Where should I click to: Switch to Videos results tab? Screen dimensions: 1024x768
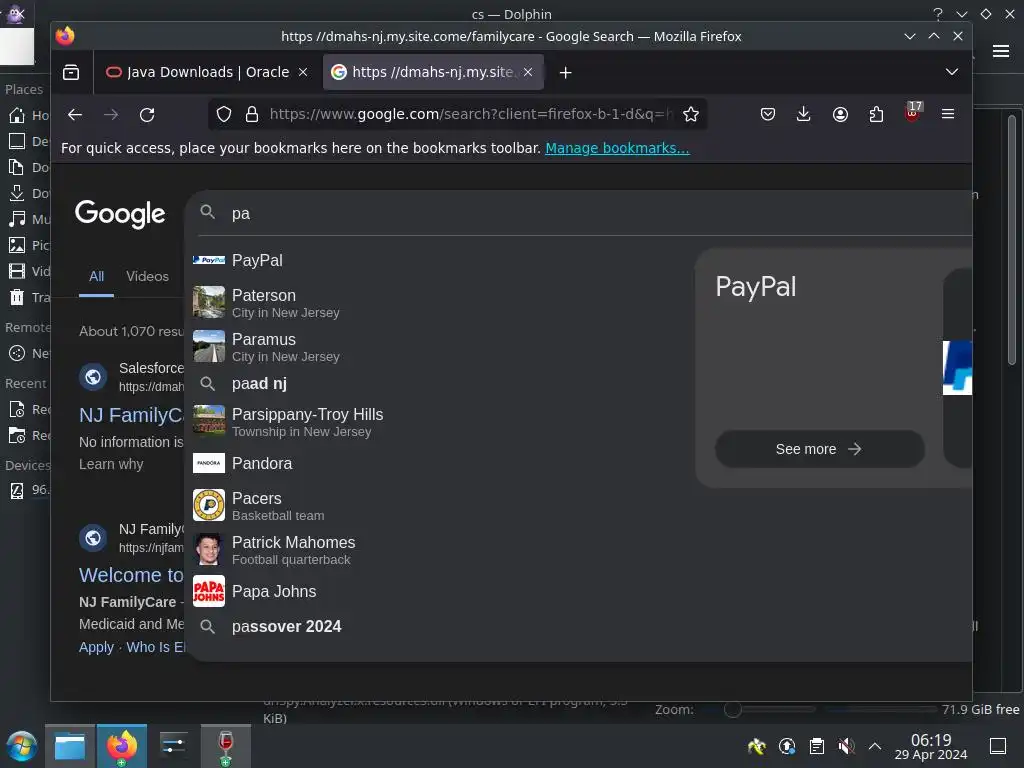tap(148, 276)
